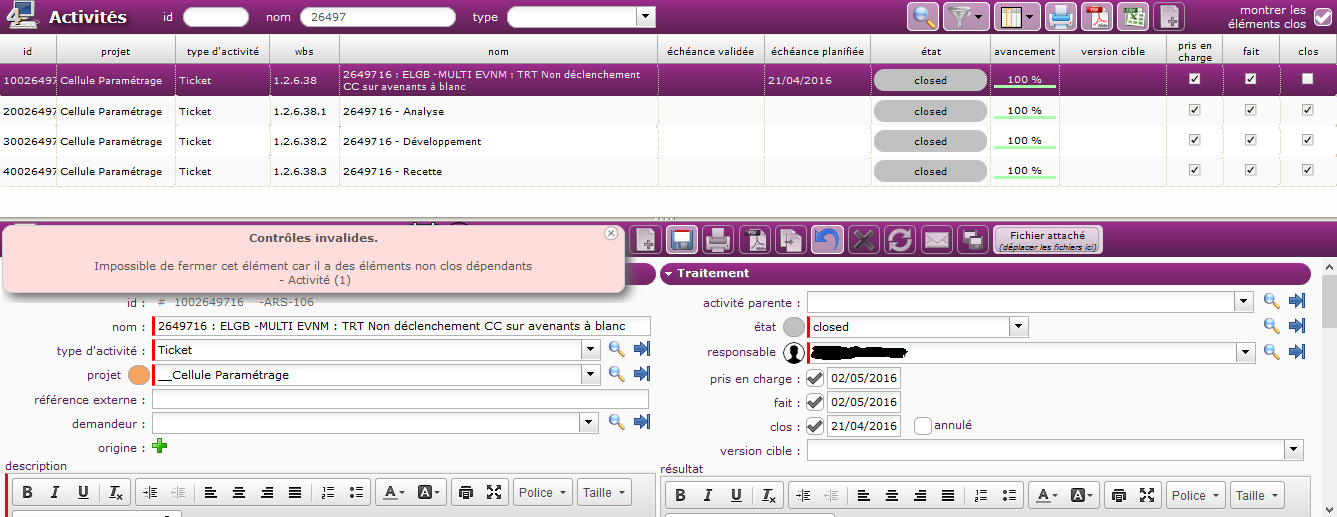Check the 'annulé' checkbox
Screen dimensions: 1337x517
(923, 426)
